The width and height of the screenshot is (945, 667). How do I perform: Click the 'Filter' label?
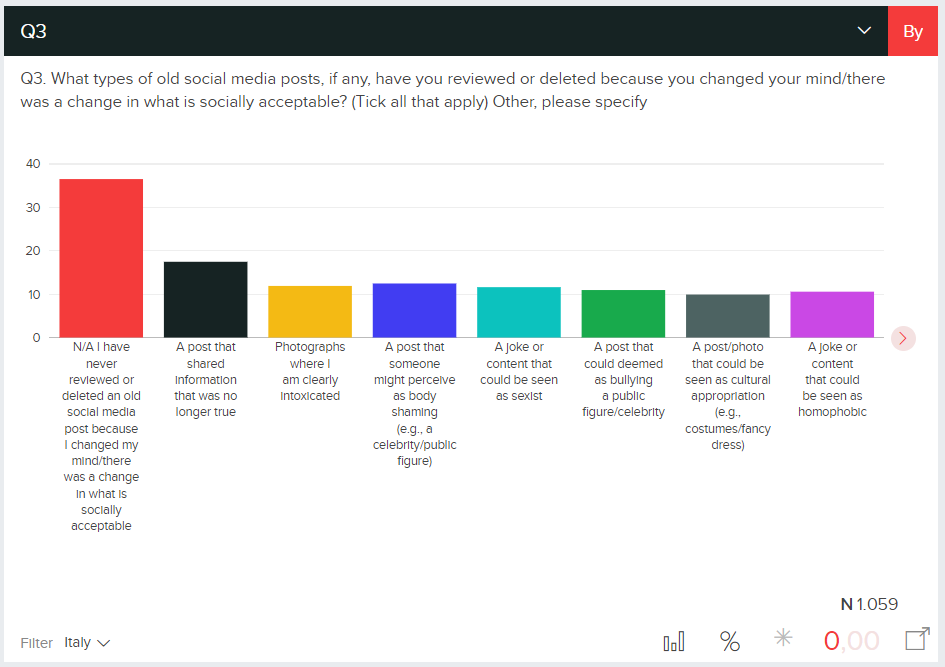tap(37, 643)
